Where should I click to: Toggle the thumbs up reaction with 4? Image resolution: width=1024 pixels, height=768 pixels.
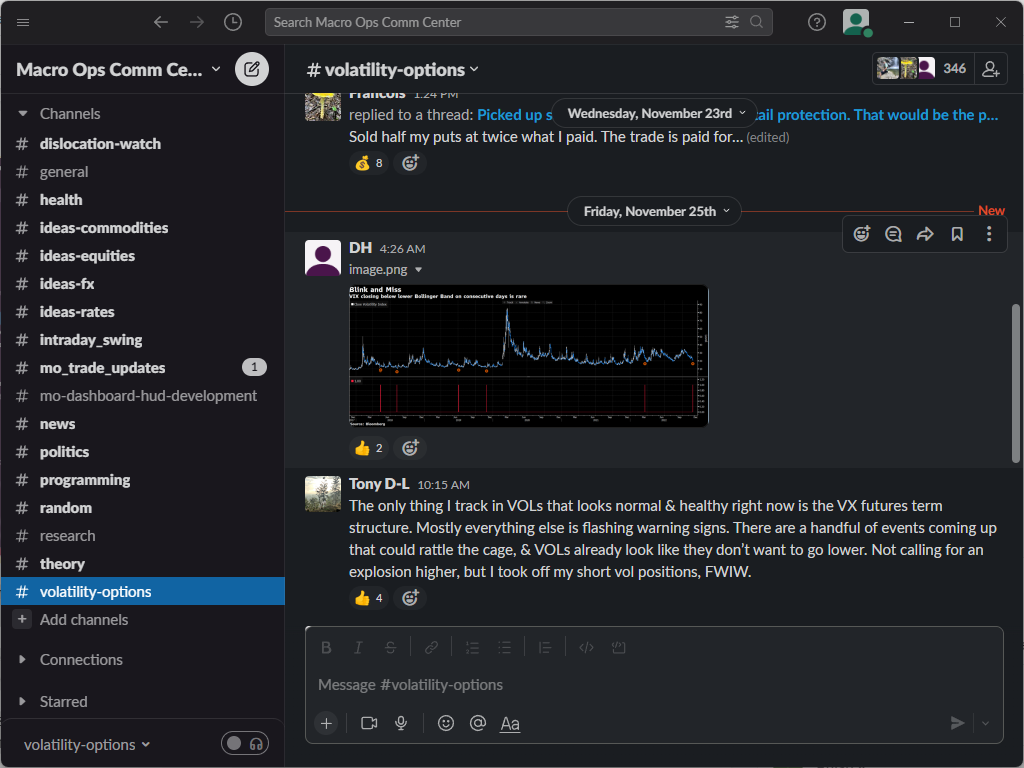(368, 598)
